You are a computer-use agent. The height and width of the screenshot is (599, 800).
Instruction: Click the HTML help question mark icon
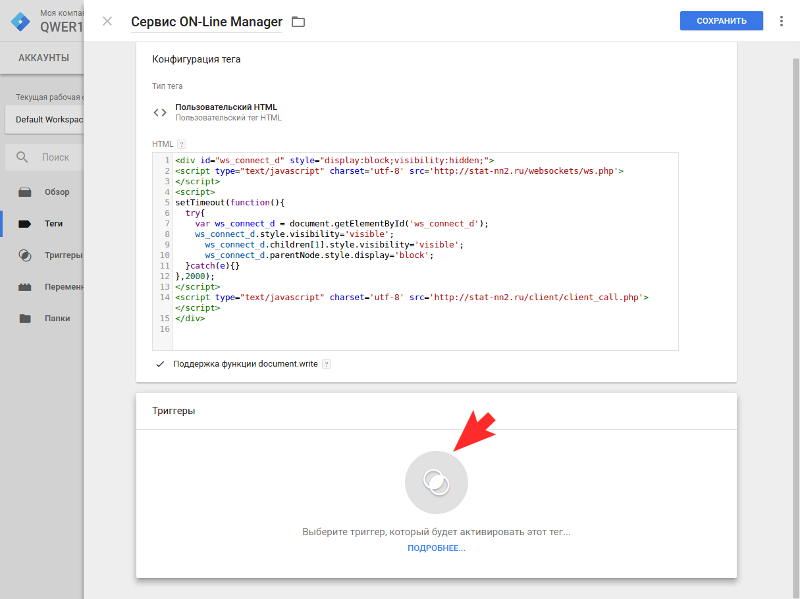tap(182, 144)
